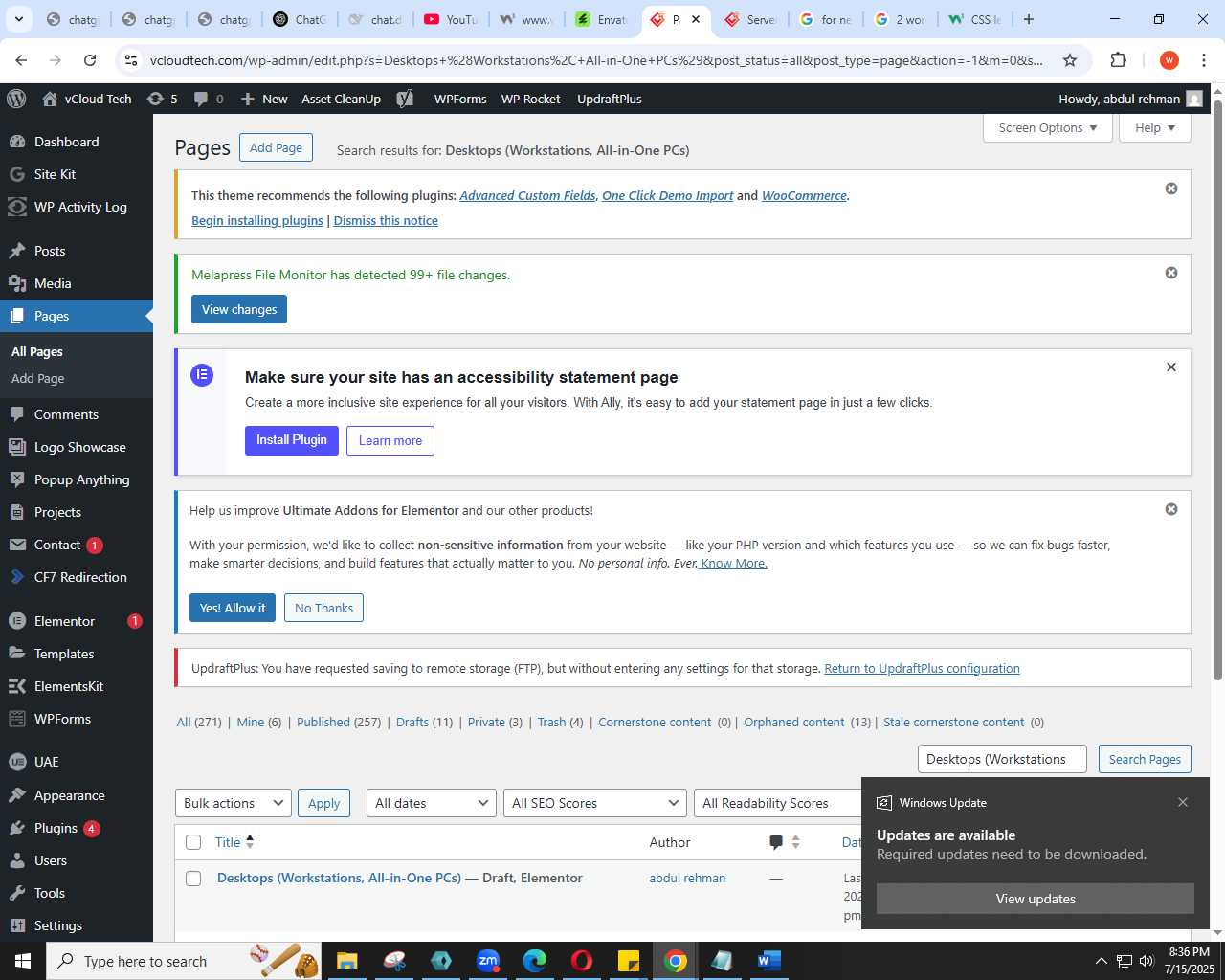Open Appearance in the sidebar
The height and width of the screenshot is (980, 1225).
pyautogui.click(x=69, y=795)
